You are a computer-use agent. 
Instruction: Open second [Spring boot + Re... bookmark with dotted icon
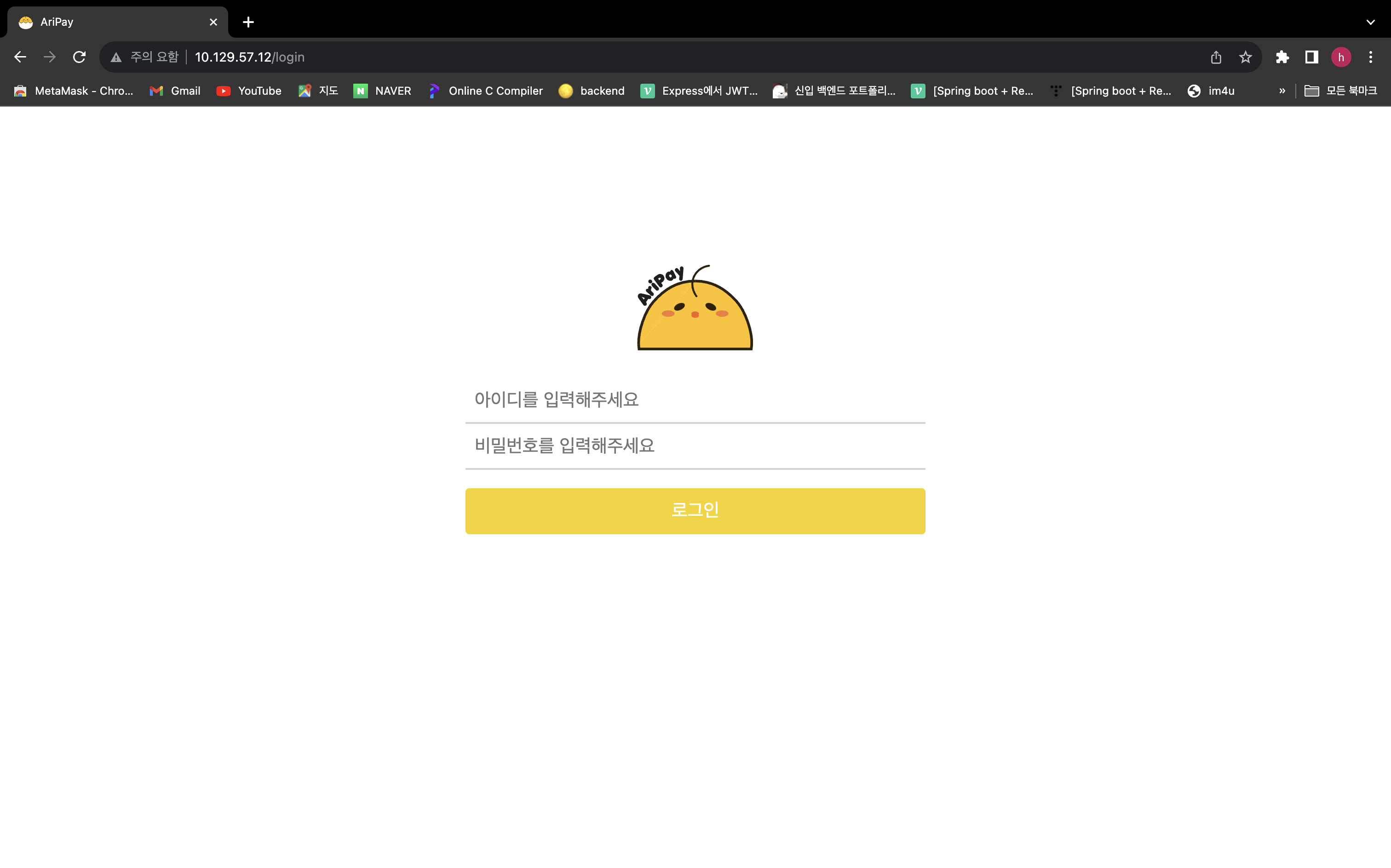(1110, 91)
